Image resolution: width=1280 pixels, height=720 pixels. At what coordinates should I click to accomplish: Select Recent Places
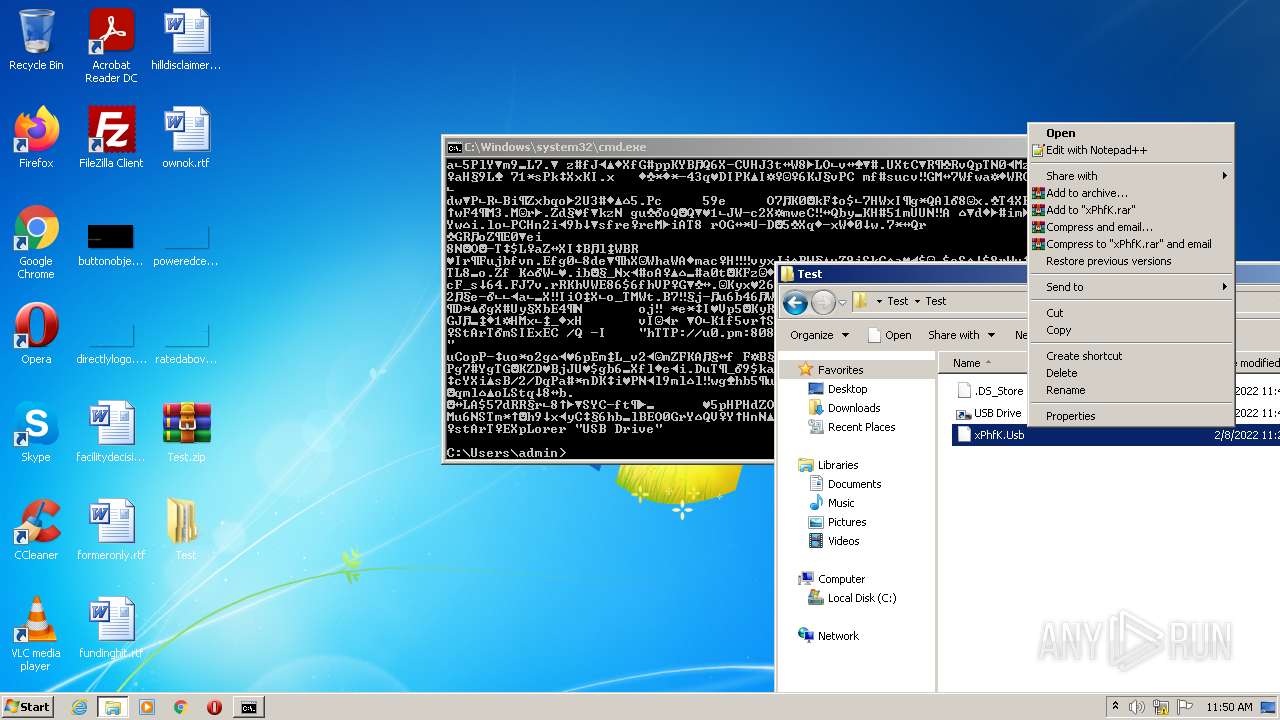(x=861, y=427)
